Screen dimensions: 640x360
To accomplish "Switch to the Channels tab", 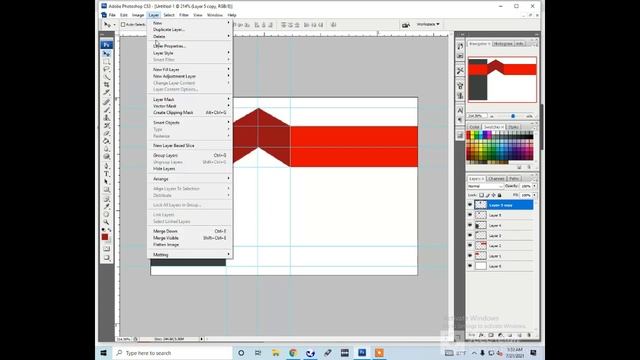I will pos(496,179).
